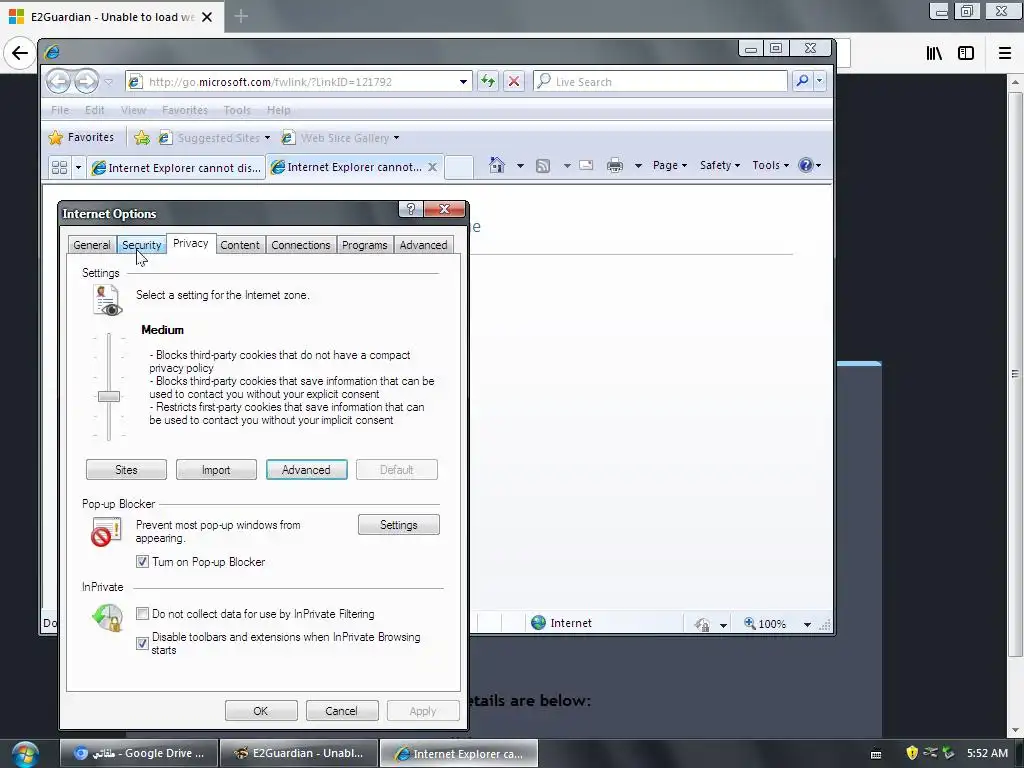Enable Do not collect data for InPrivate Filtering
This screenshot has height=768, width=1024.
pos(142,614)
